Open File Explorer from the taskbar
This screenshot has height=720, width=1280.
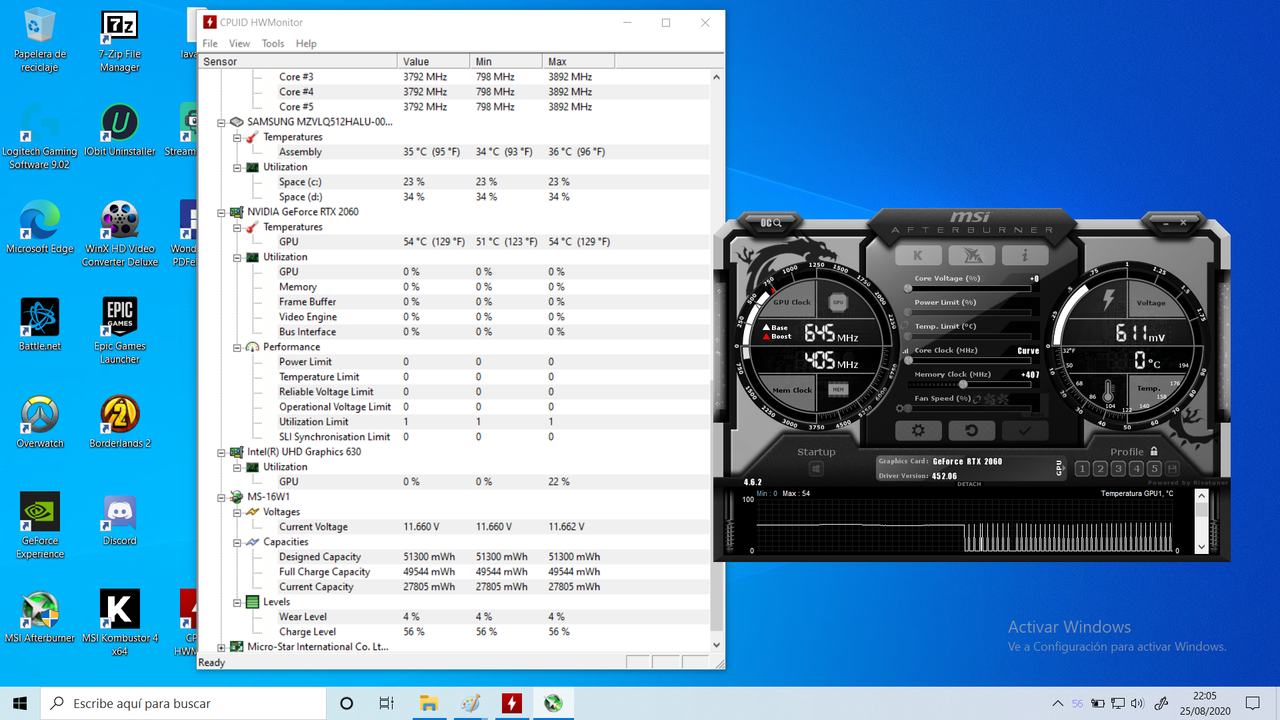pos(428,703)
